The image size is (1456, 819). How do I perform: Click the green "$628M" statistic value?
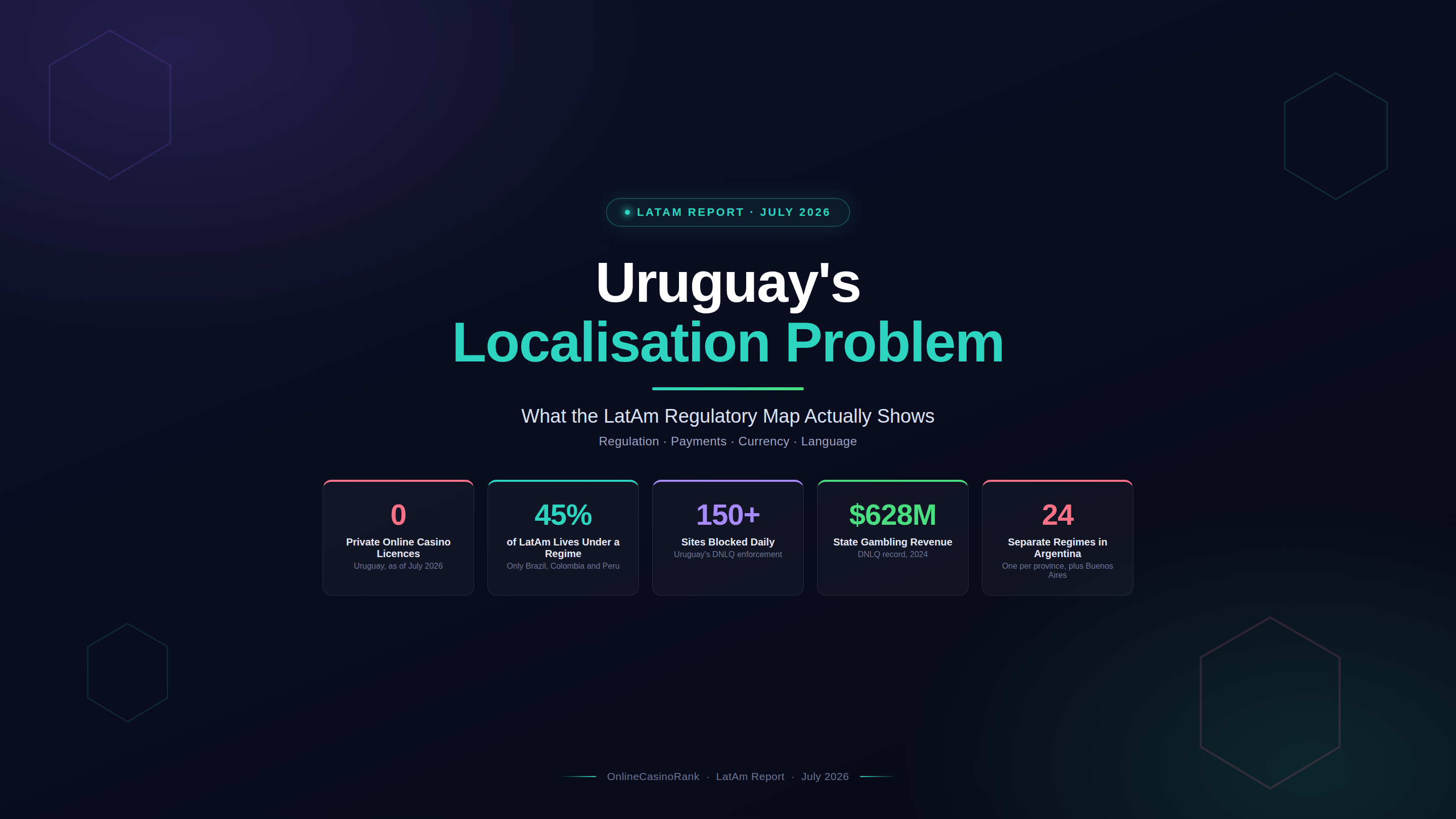(x=892, y=515)
